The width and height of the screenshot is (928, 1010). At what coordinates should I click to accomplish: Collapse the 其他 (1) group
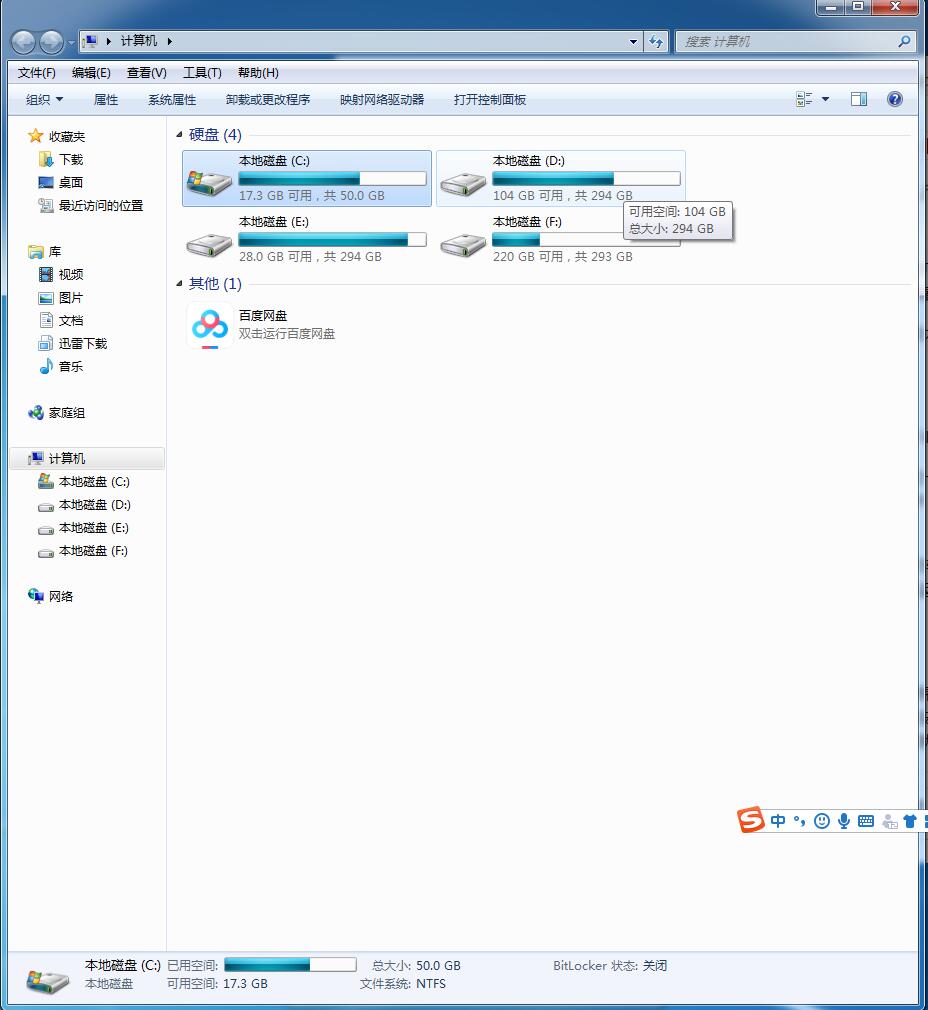tap(179, 283)
